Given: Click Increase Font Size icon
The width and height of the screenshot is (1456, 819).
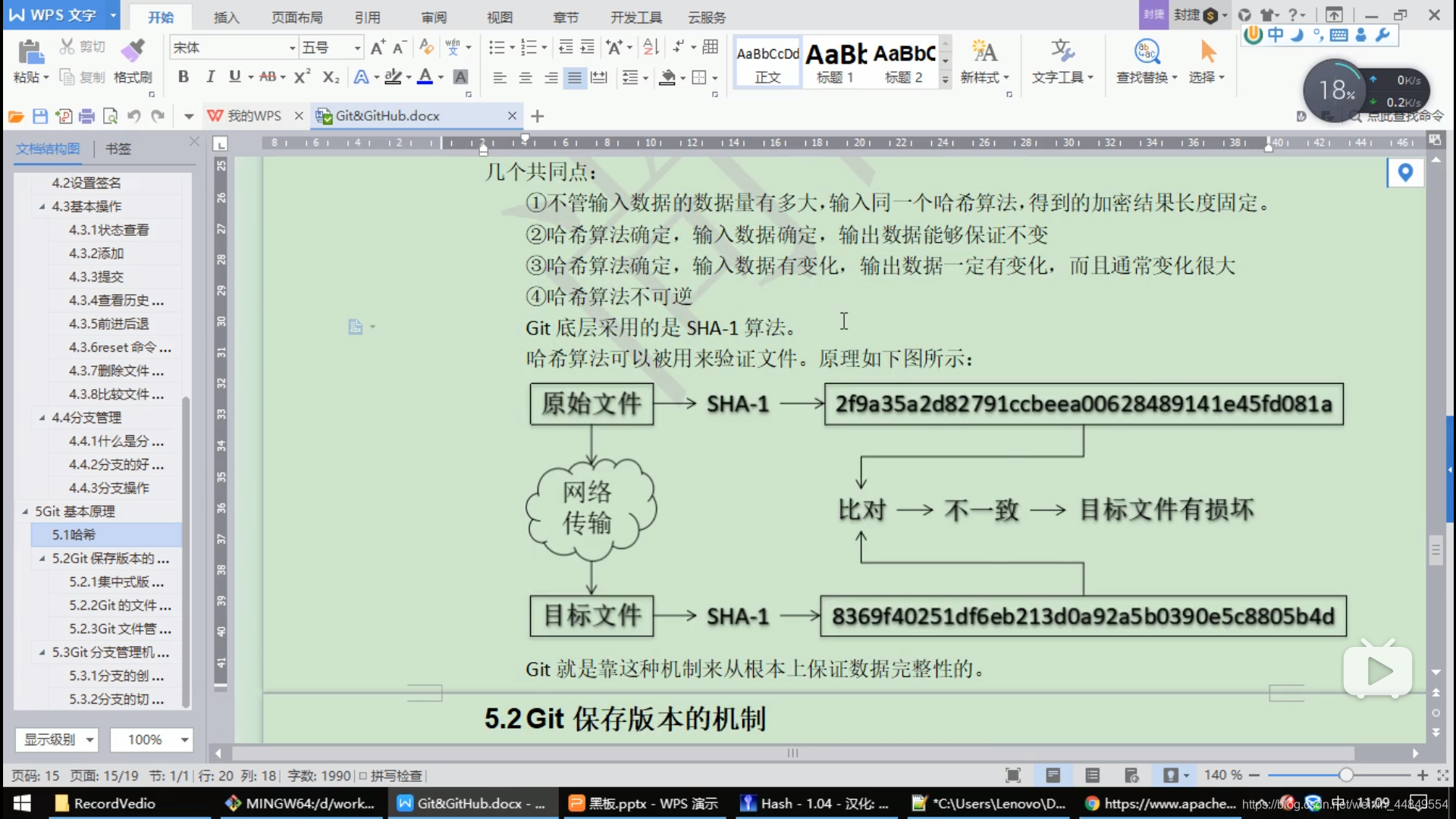Looking at the screenshot, I should 378,48.
